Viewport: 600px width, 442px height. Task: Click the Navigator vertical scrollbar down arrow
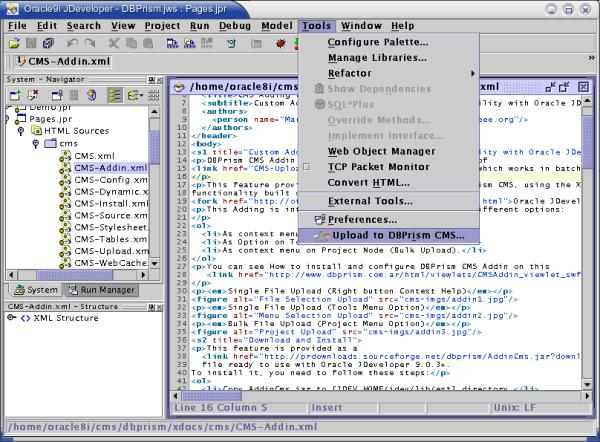point(155,263)
